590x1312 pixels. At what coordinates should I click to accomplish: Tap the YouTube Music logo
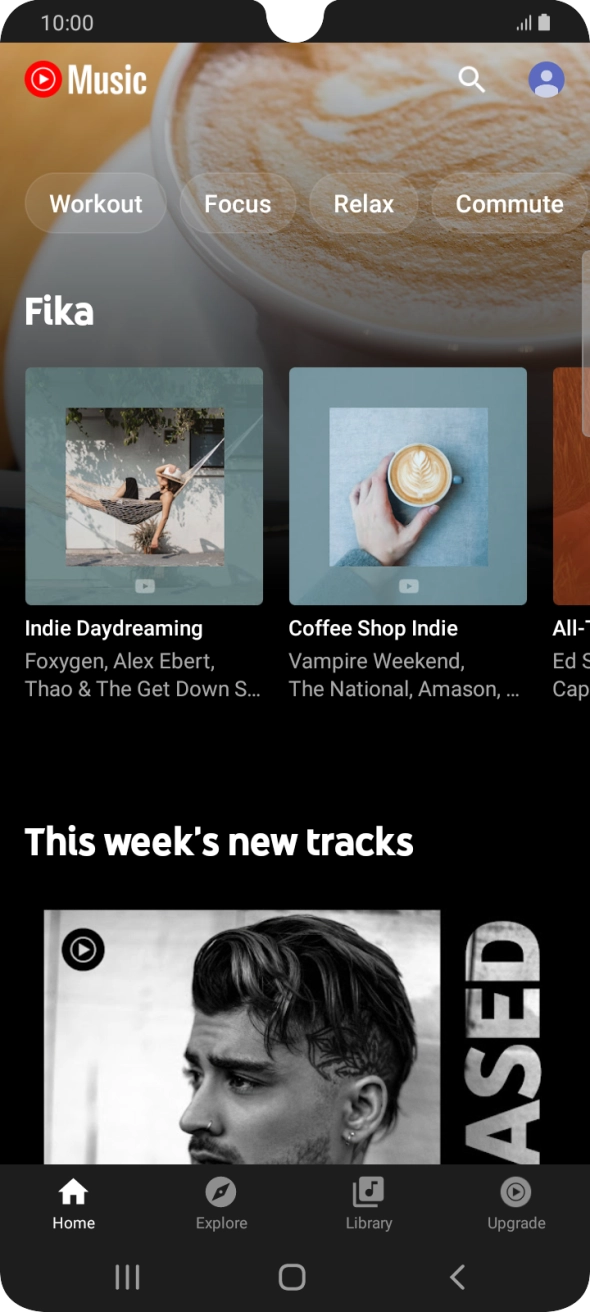coord(86,79)
